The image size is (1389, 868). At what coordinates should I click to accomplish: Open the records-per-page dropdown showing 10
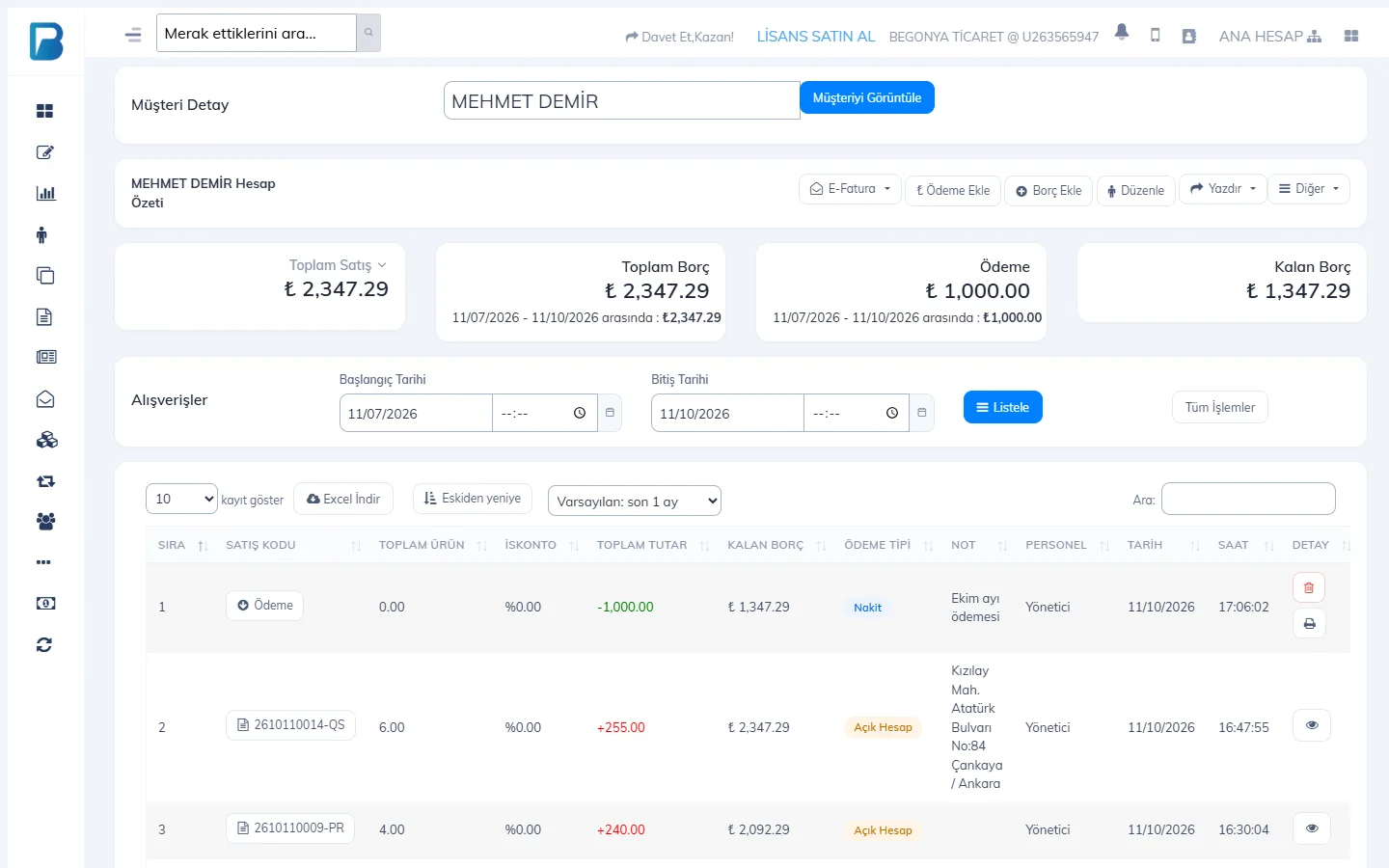point(182,499)
